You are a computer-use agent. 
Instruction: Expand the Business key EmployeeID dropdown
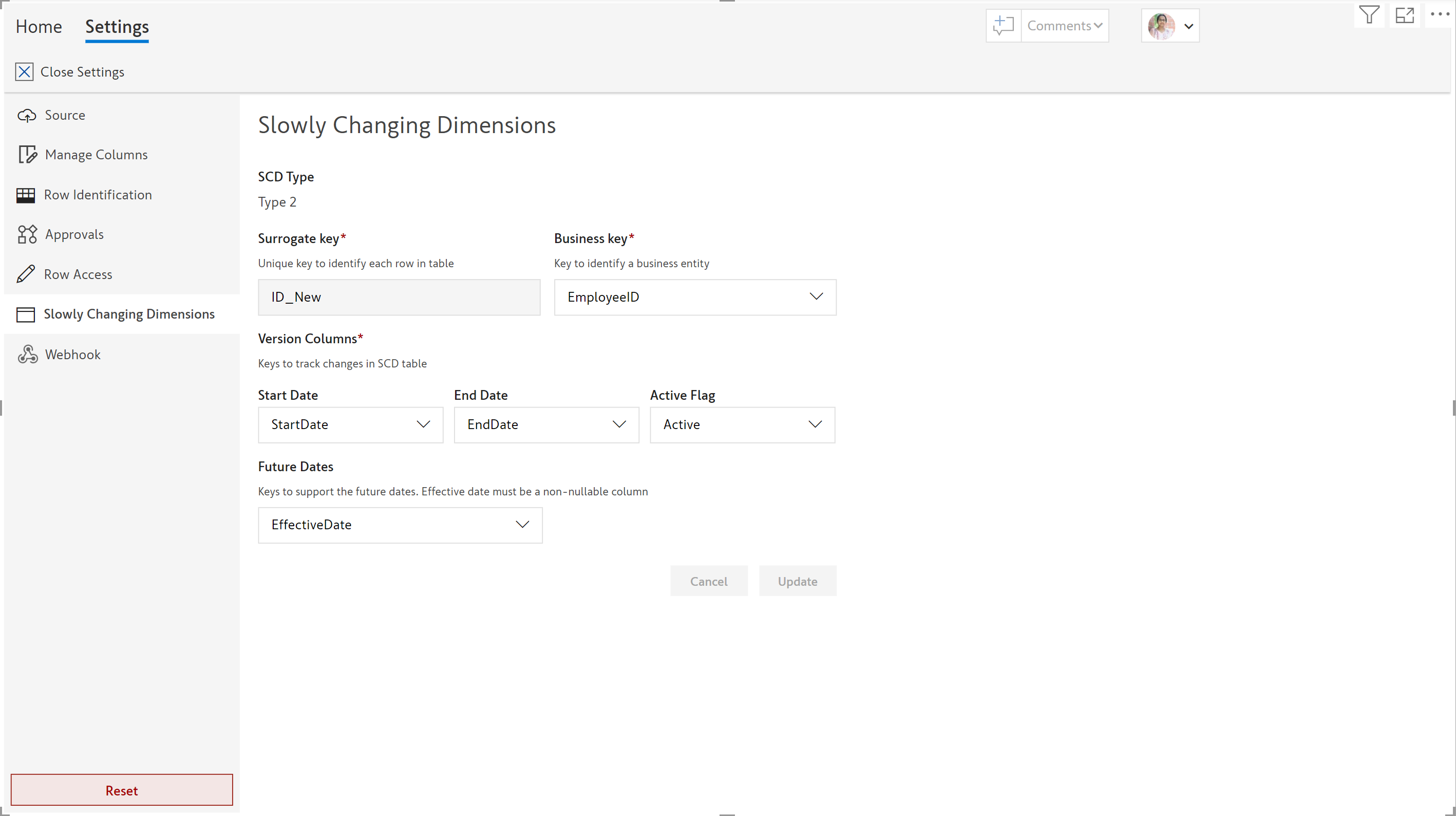click(x=695, y=297)
